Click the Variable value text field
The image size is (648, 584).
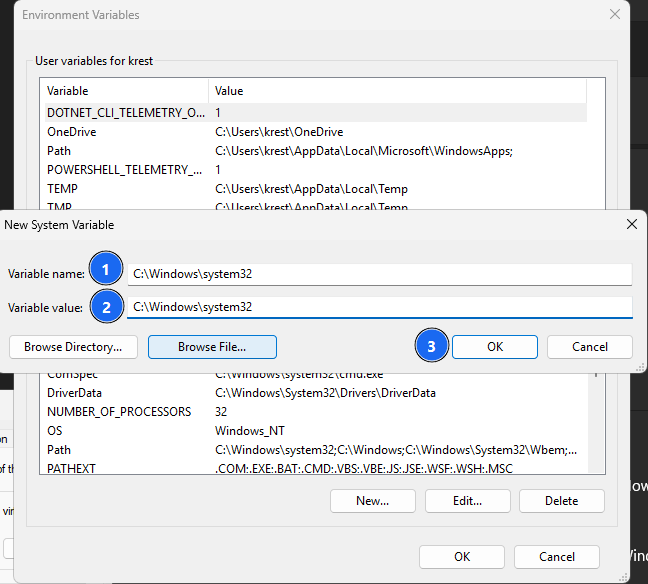click(380, 307)
